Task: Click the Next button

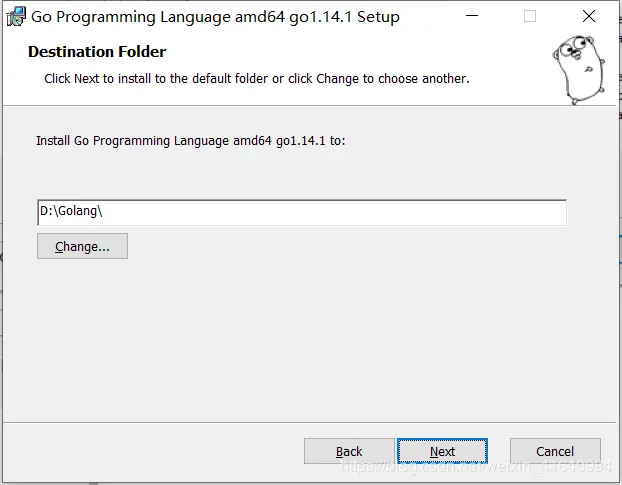Action: pos(442,451)
